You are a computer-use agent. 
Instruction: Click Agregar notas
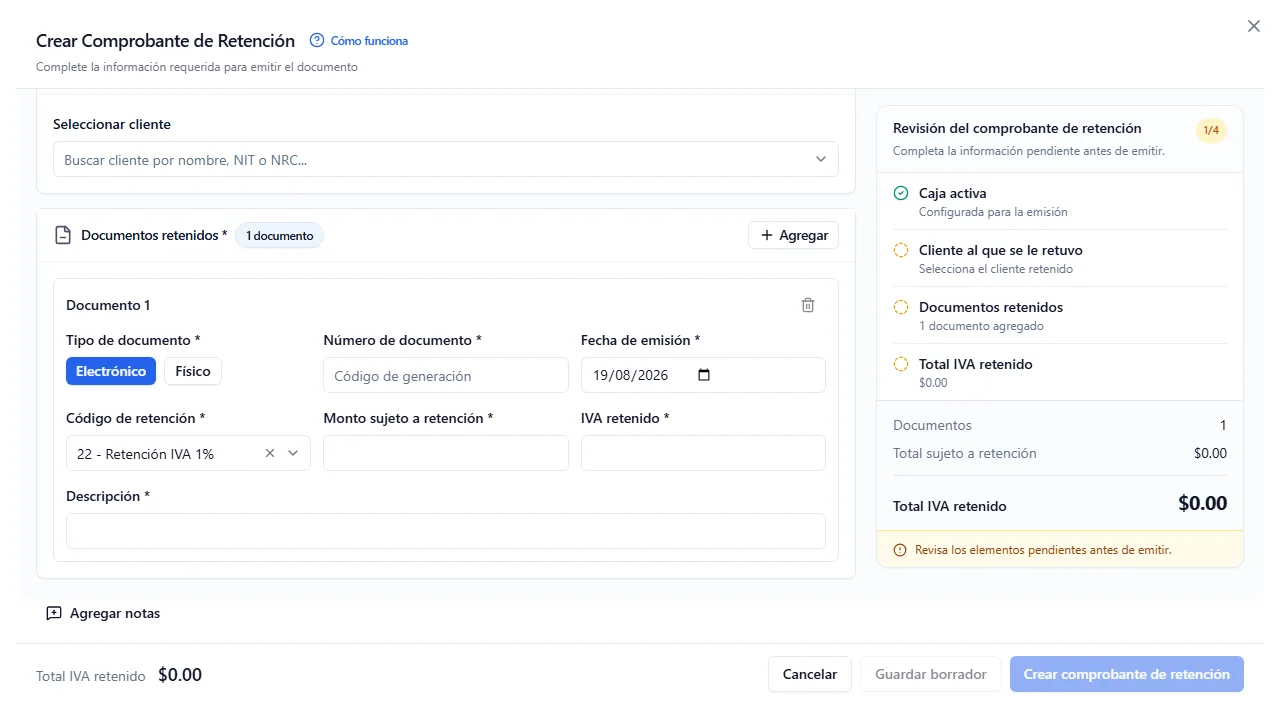point(103,613)
